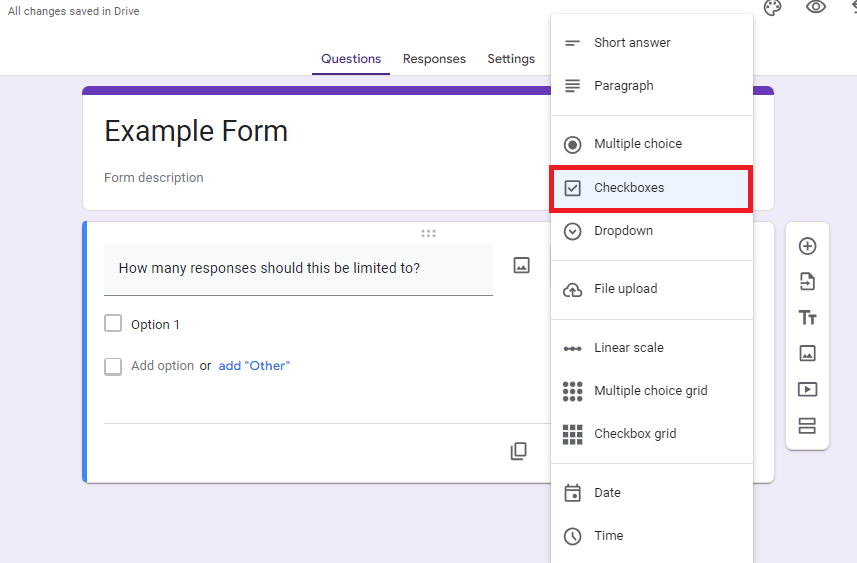This screenshot has width=857, height=563.
Task: Click the Add option checkbox
Action: [113, 366]
